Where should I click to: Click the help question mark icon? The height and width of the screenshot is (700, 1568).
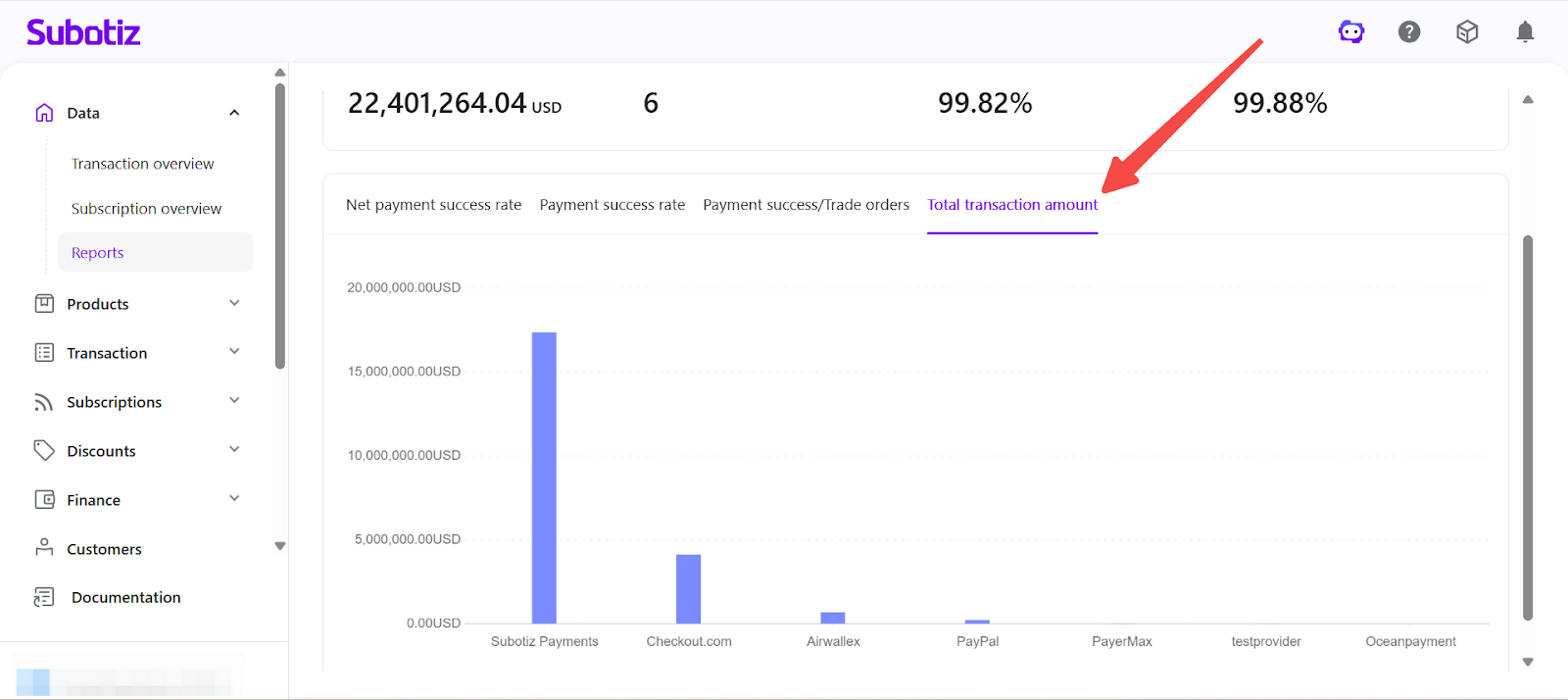pos(1409,32)
